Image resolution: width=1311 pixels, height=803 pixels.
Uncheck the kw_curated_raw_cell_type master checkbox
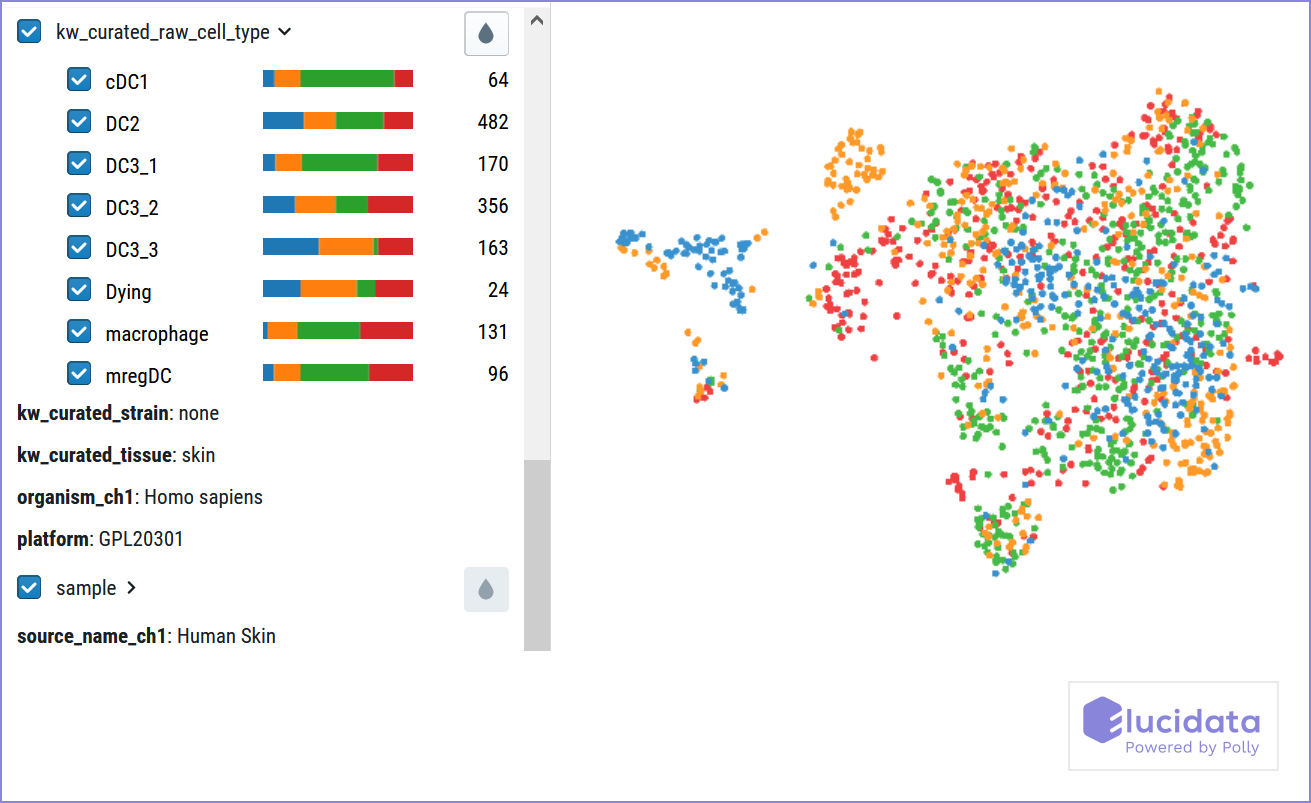(28, 31)
